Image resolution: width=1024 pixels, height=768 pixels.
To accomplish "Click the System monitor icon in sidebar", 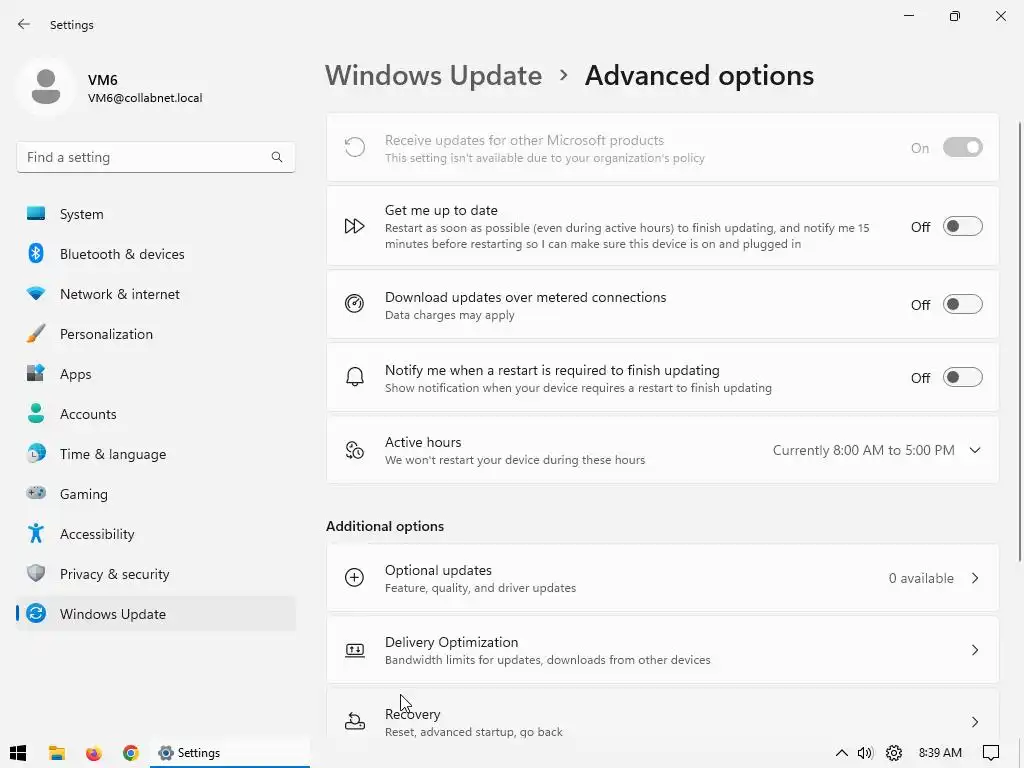I will pyautogui.click(x=36, y=214).
